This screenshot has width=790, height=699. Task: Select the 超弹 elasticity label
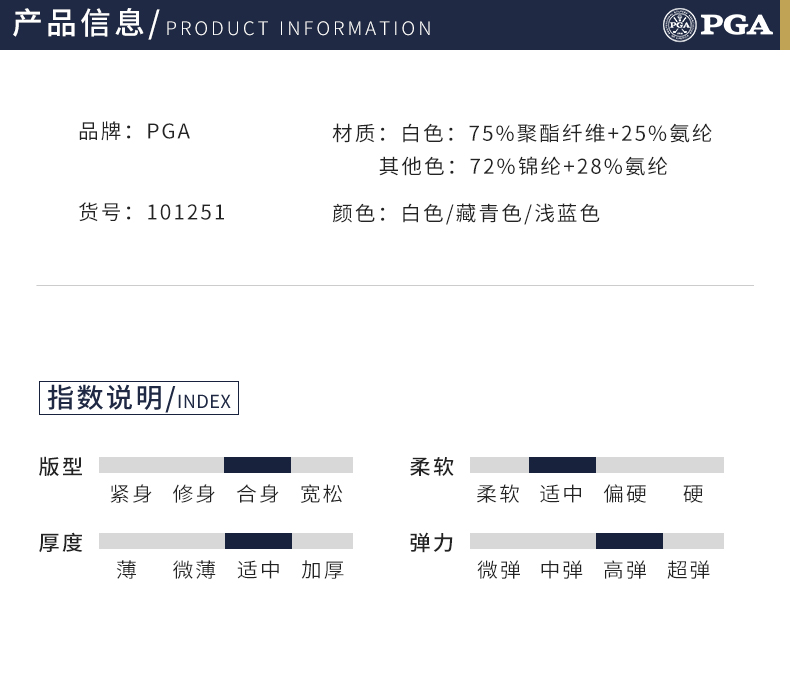(x=689, y=570)
